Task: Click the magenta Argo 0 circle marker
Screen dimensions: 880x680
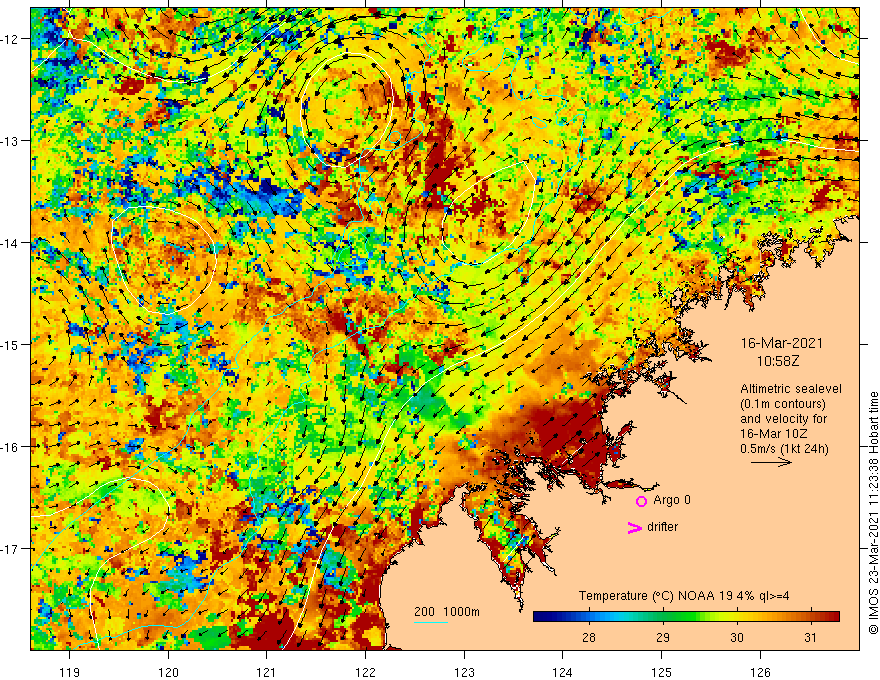Action: (641, 501)
